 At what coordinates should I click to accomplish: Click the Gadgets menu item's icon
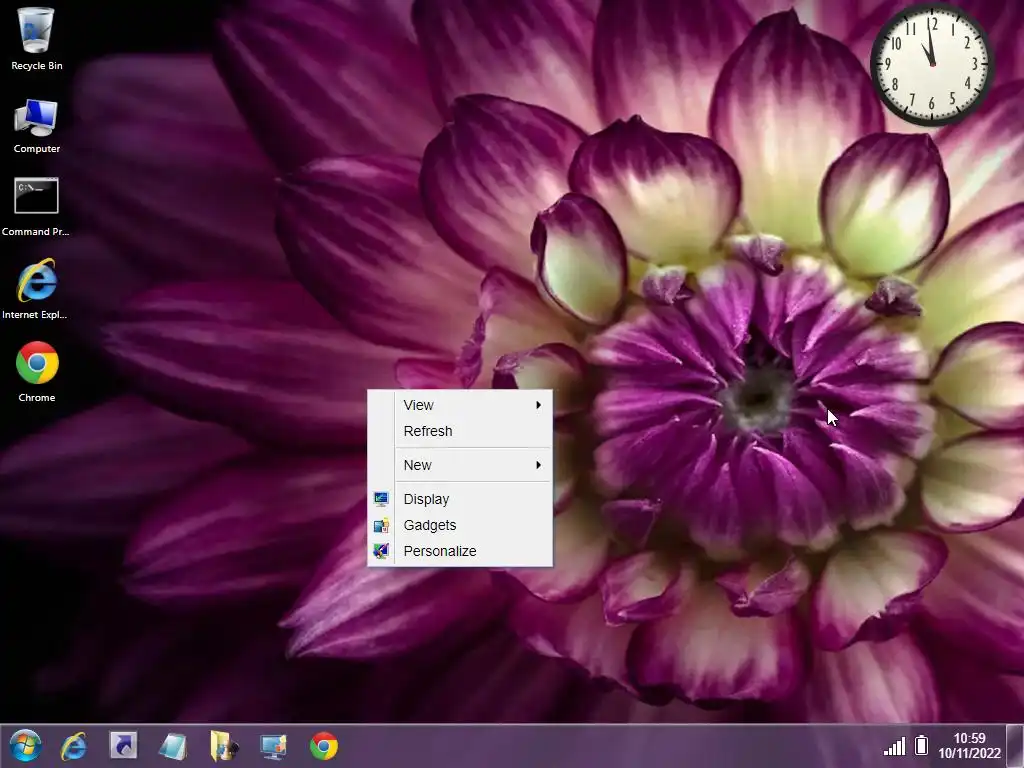(381, 525)
